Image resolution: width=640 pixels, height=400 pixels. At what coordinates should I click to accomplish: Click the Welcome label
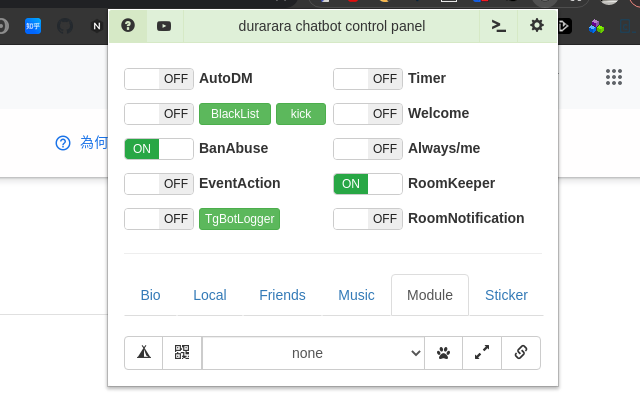coord(439,113)
